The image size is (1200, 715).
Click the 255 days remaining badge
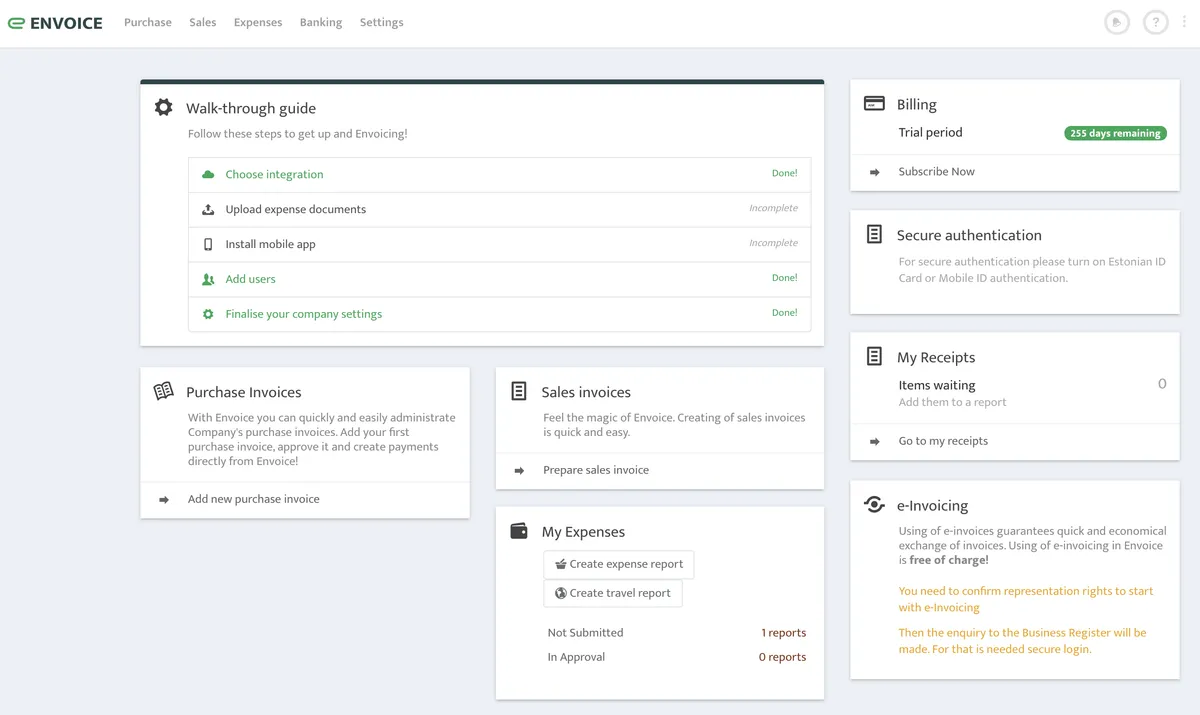1115,133
